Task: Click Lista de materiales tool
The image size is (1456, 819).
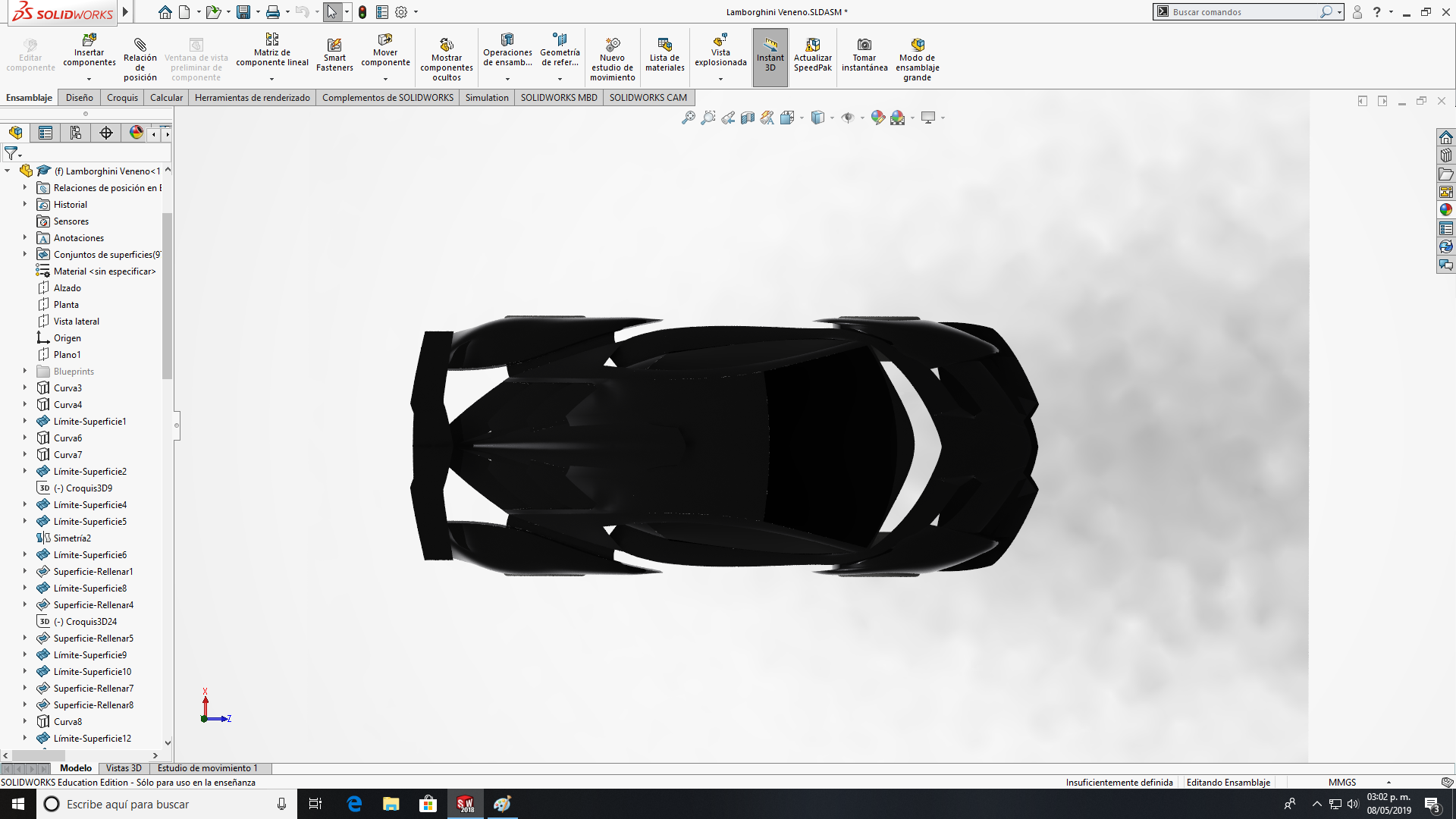Action: tap(665, 55)
